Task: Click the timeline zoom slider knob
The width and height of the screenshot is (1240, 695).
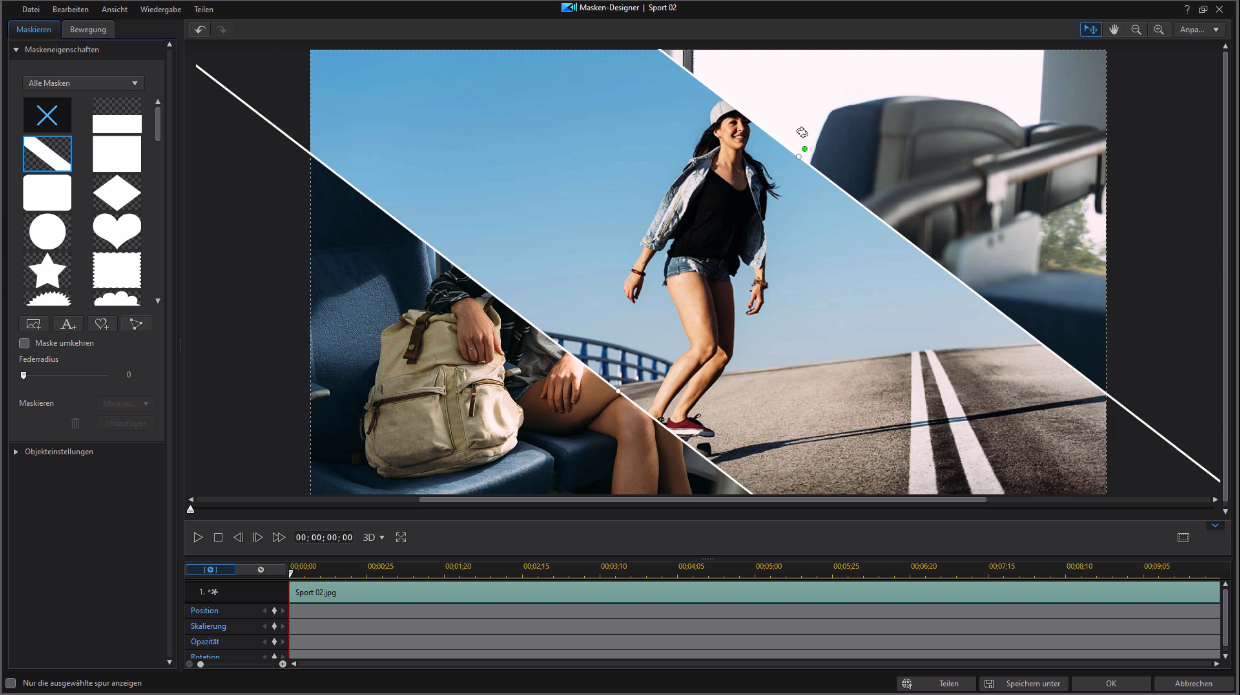Action: pyautogui.click(x=200, y=664)
